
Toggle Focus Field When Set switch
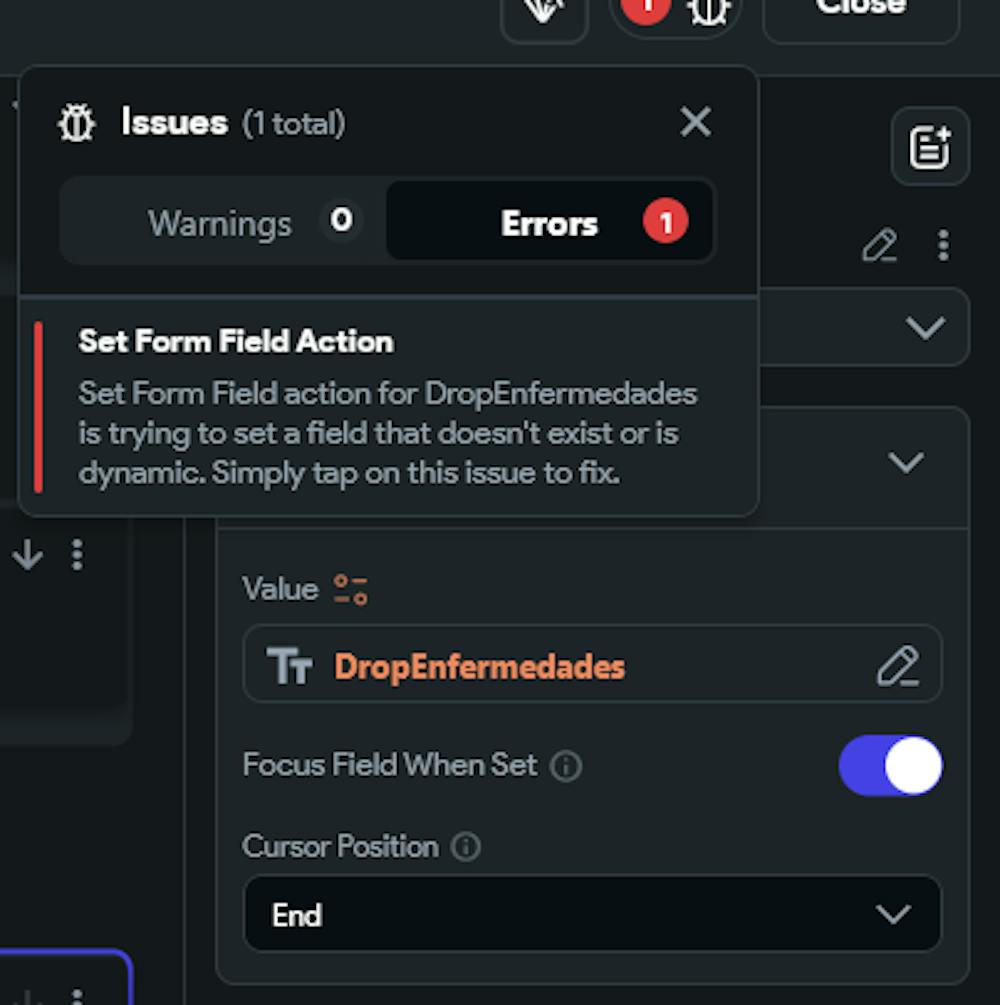[890, 766]
